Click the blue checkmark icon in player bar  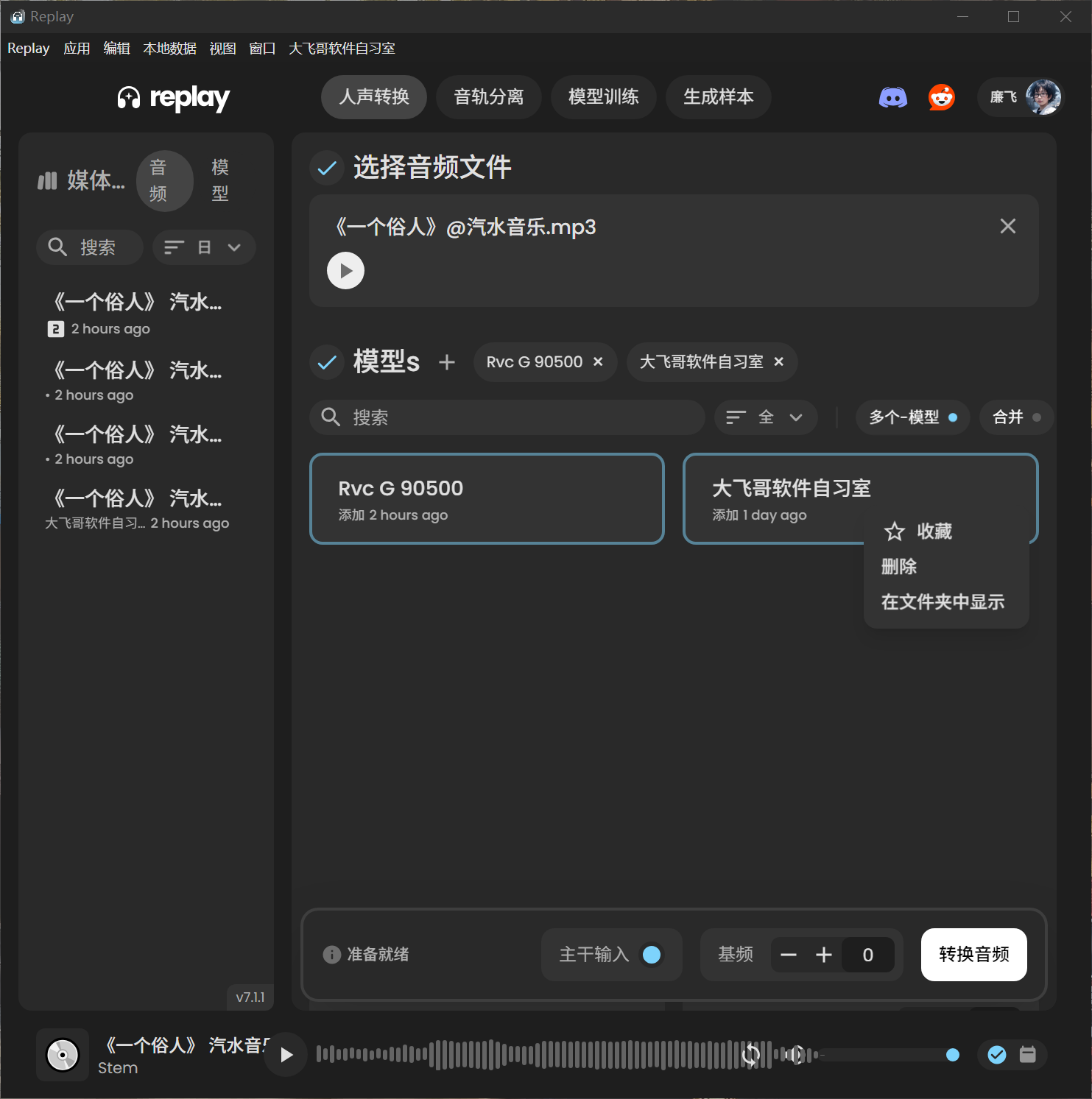click(x=996, y=1055)
